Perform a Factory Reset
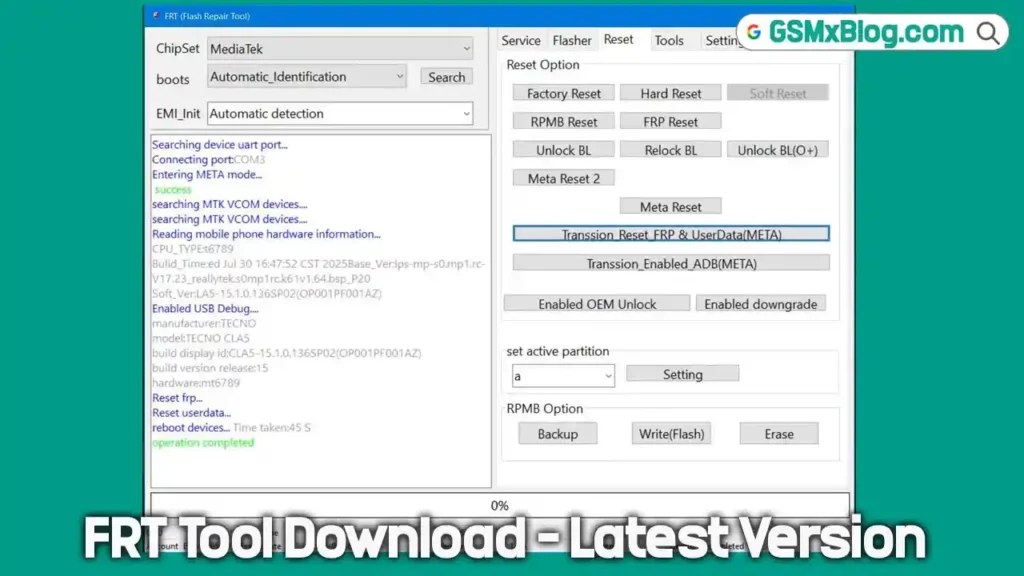Image resolution: width=1024 pixels, height=576 pixels. click(x=562, y=93)
